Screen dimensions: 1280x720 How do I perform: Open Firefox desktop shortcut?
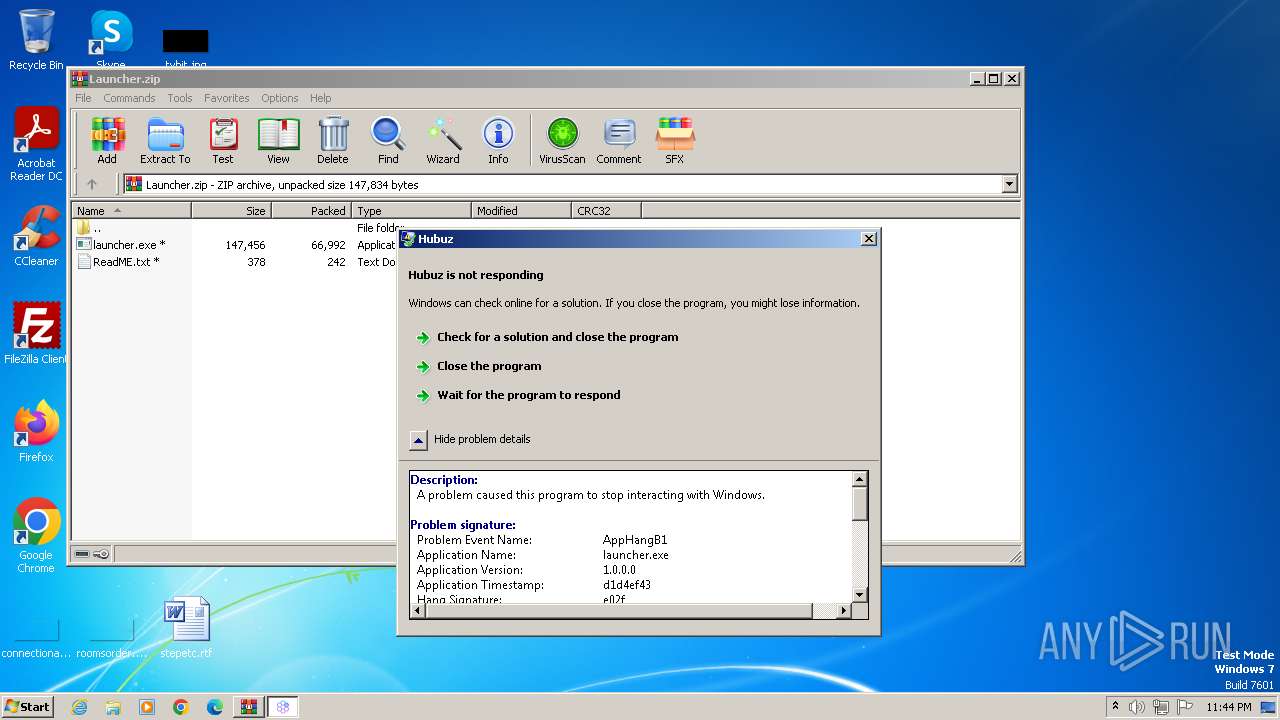(x=36, y=432)
